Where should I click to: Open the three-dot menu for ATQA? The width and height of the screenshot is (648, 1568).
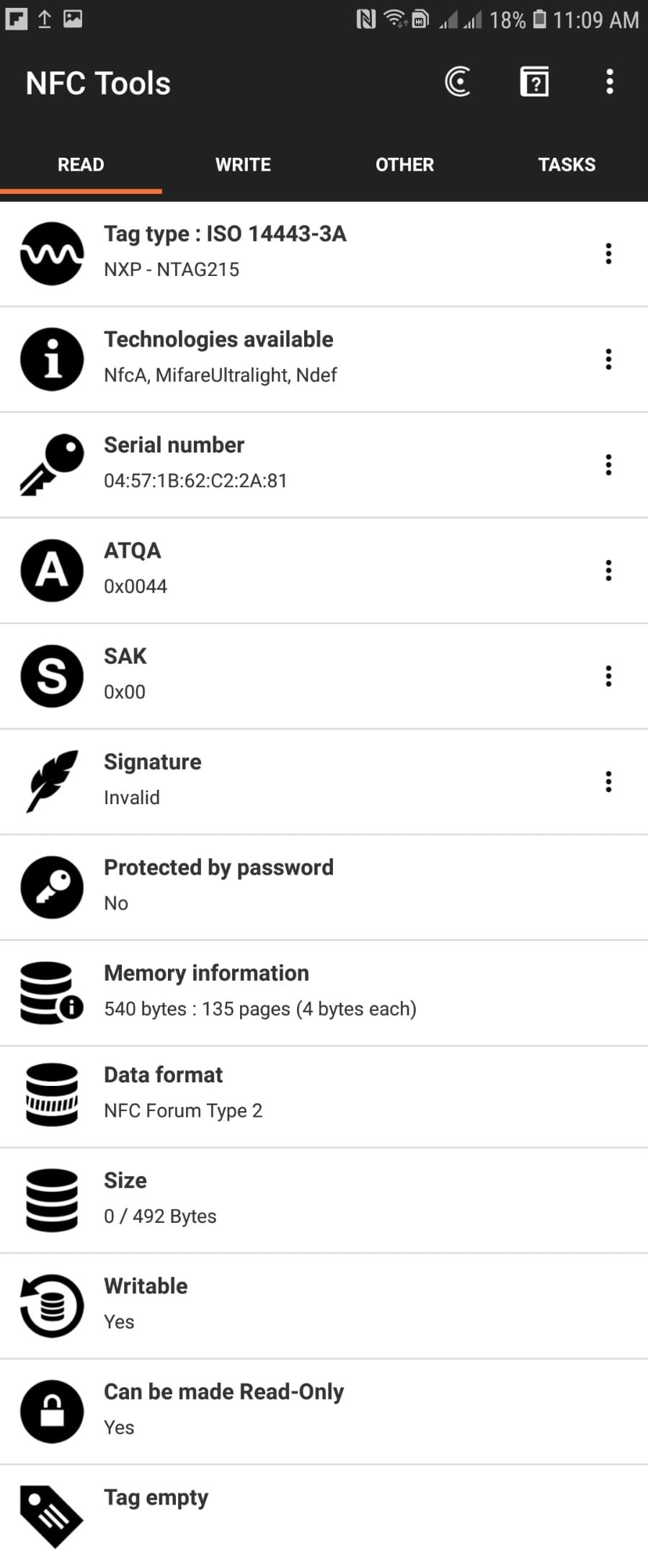click(608, 571)
